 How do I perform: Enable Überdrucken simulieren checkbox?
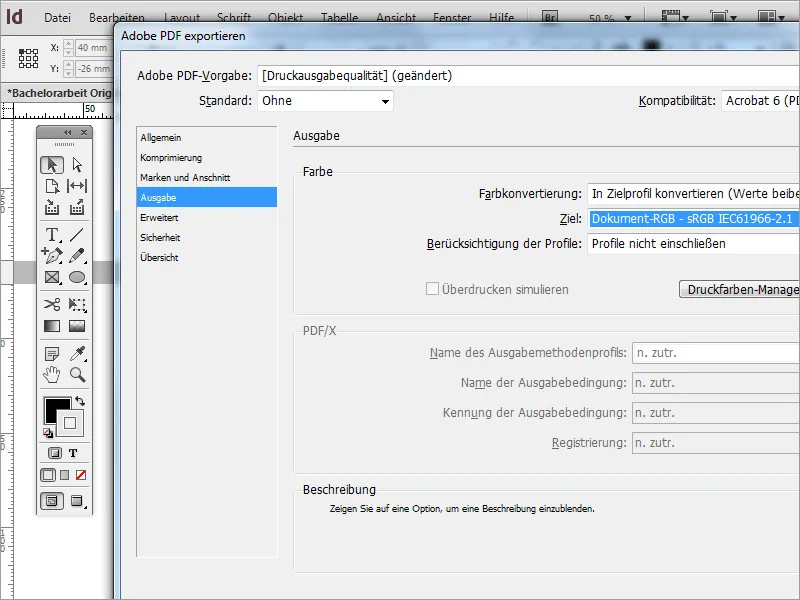(x=432, y=289)
